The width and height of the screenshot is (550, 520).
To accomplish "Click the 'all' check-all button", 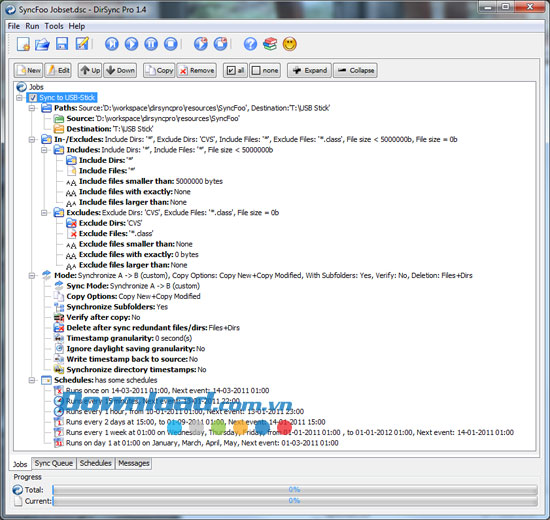I will [x=235, y=71].
